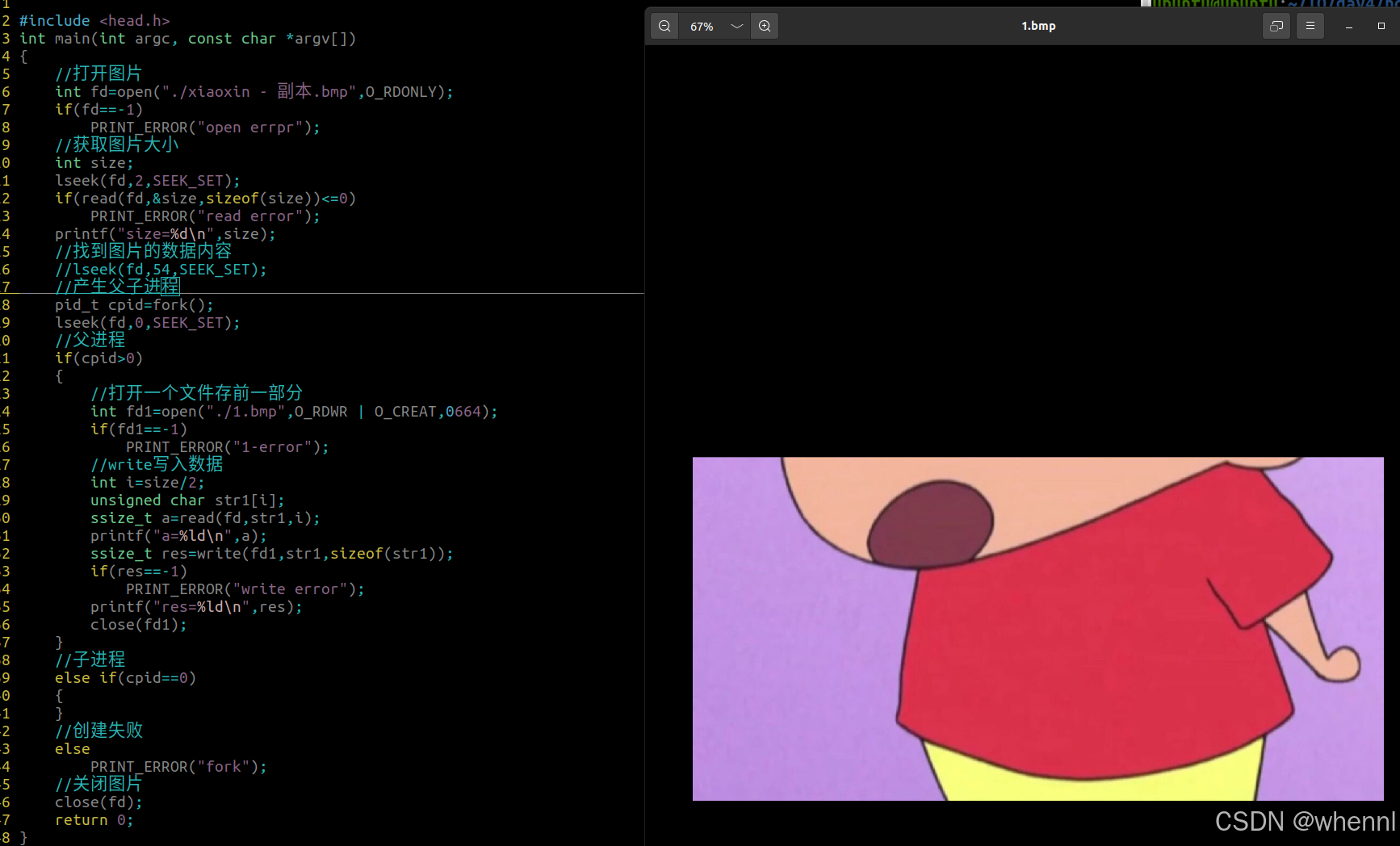This screenshot has width=1400, height=846.
Task: Click the PRINT_ERROR("1-error") line
Action: tap(227, 446)
